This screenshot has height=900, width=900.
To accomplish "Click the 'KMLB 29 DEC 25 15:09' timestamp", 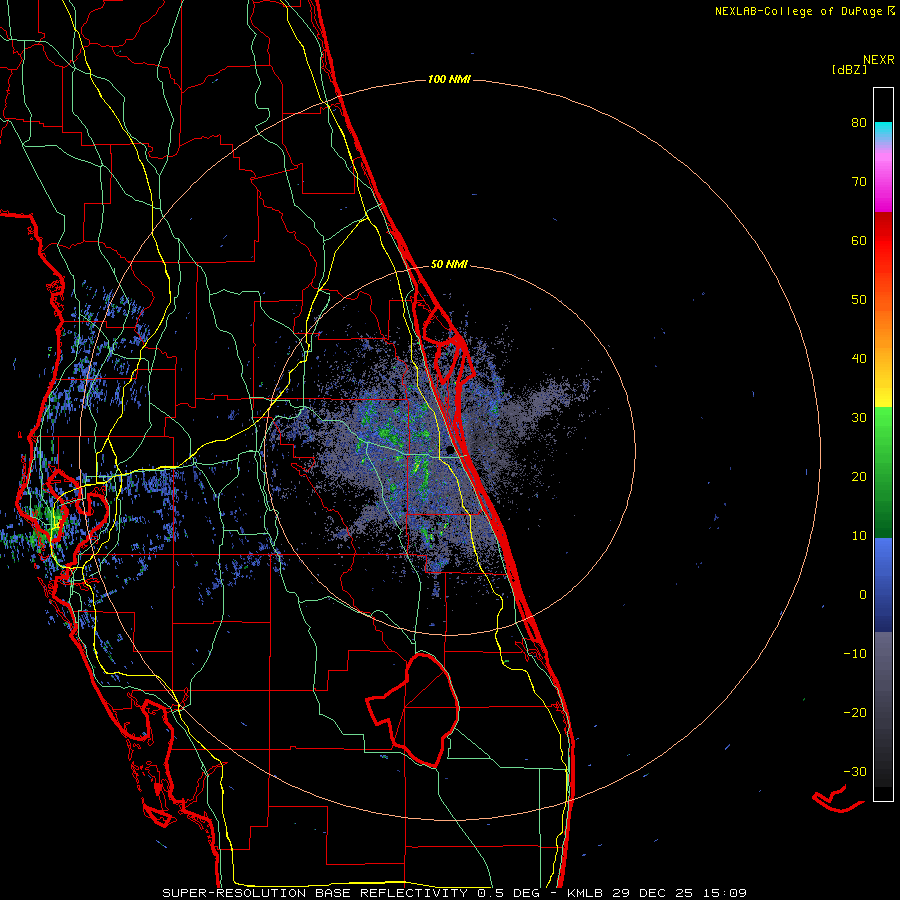I will (x=657, y=893).
